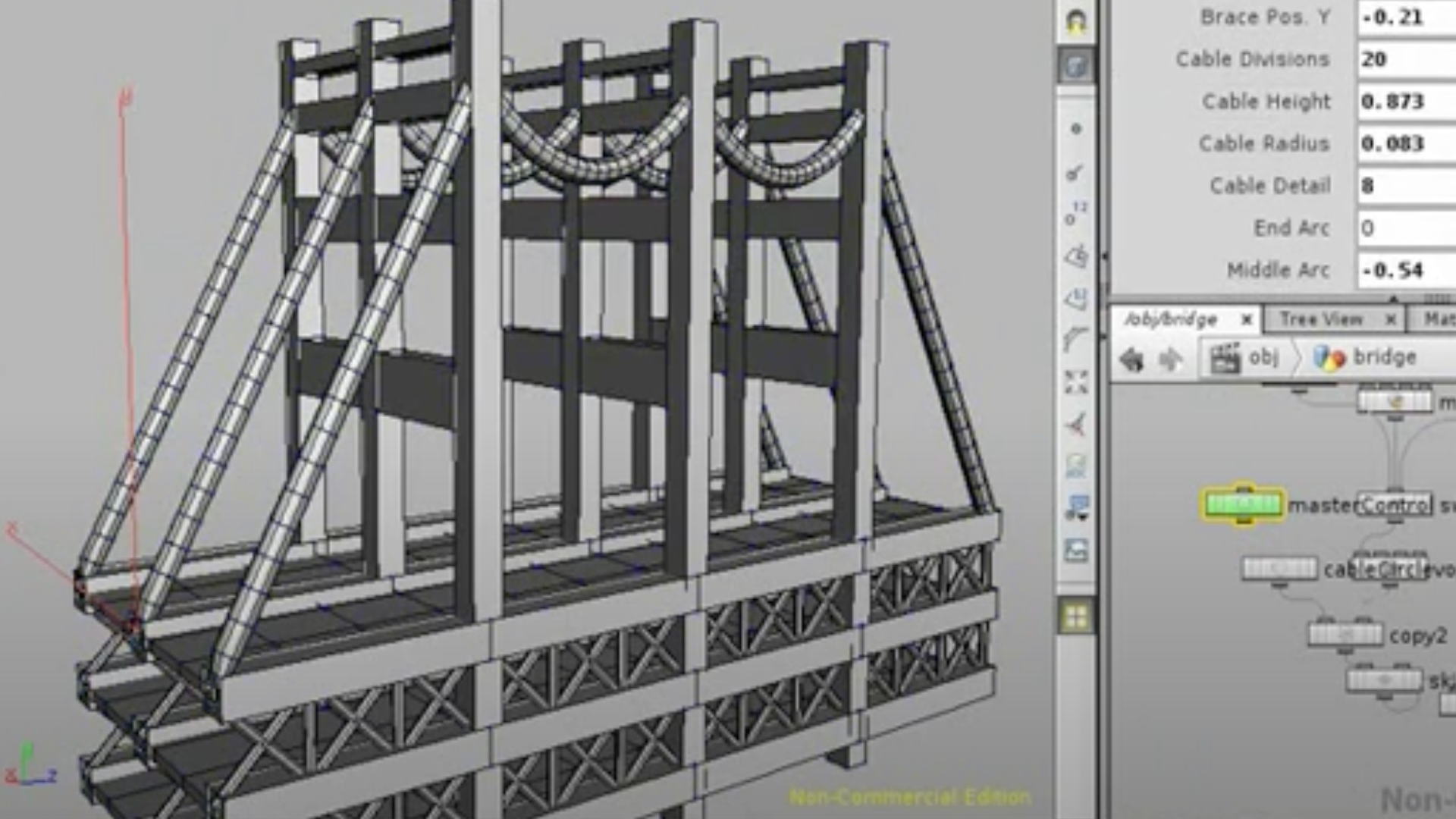The height and width of the screenshot is (819, 1456).
Task: Click the Cable Height value field
Action: click(x=1404, y=102)
